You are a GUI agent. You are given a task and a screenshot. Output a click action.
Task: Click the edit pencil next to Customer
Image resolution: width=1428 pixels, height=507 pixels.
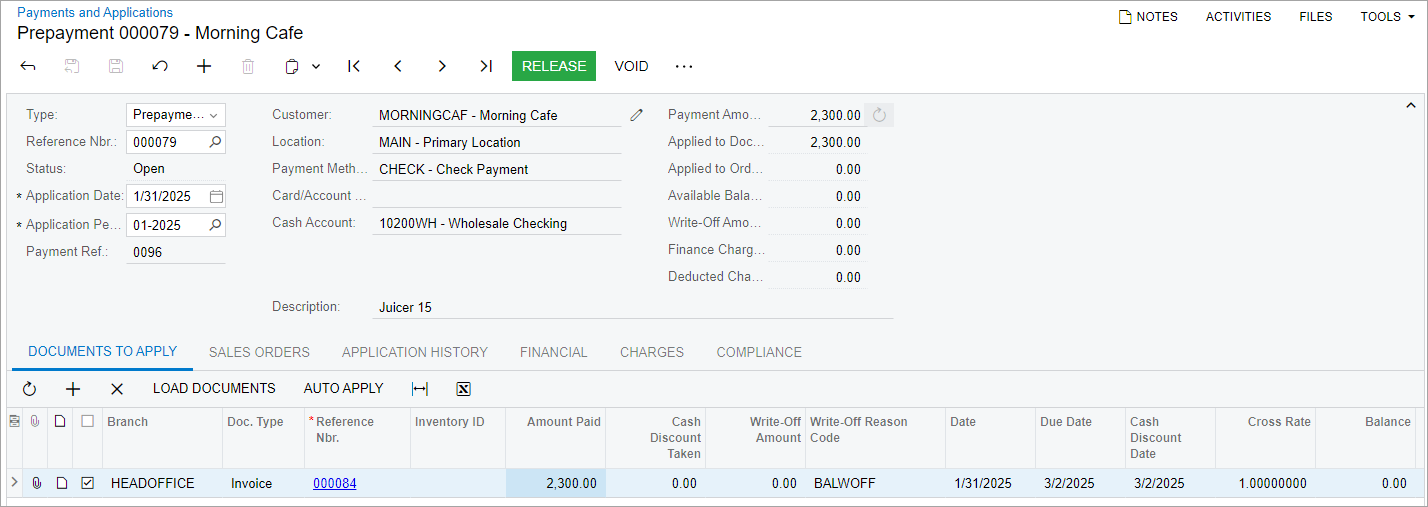(636, 115)
